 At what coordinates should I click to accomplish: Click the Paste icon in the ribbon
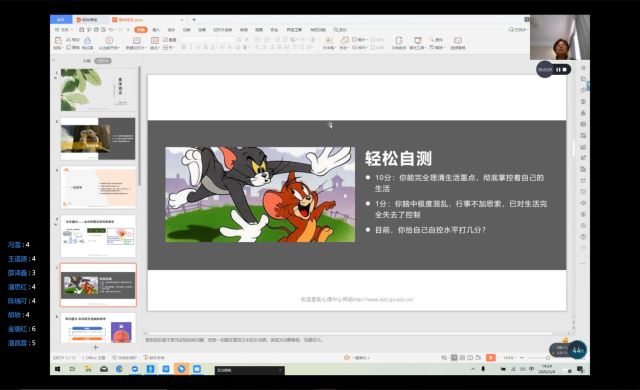click(x=58, y=40)
